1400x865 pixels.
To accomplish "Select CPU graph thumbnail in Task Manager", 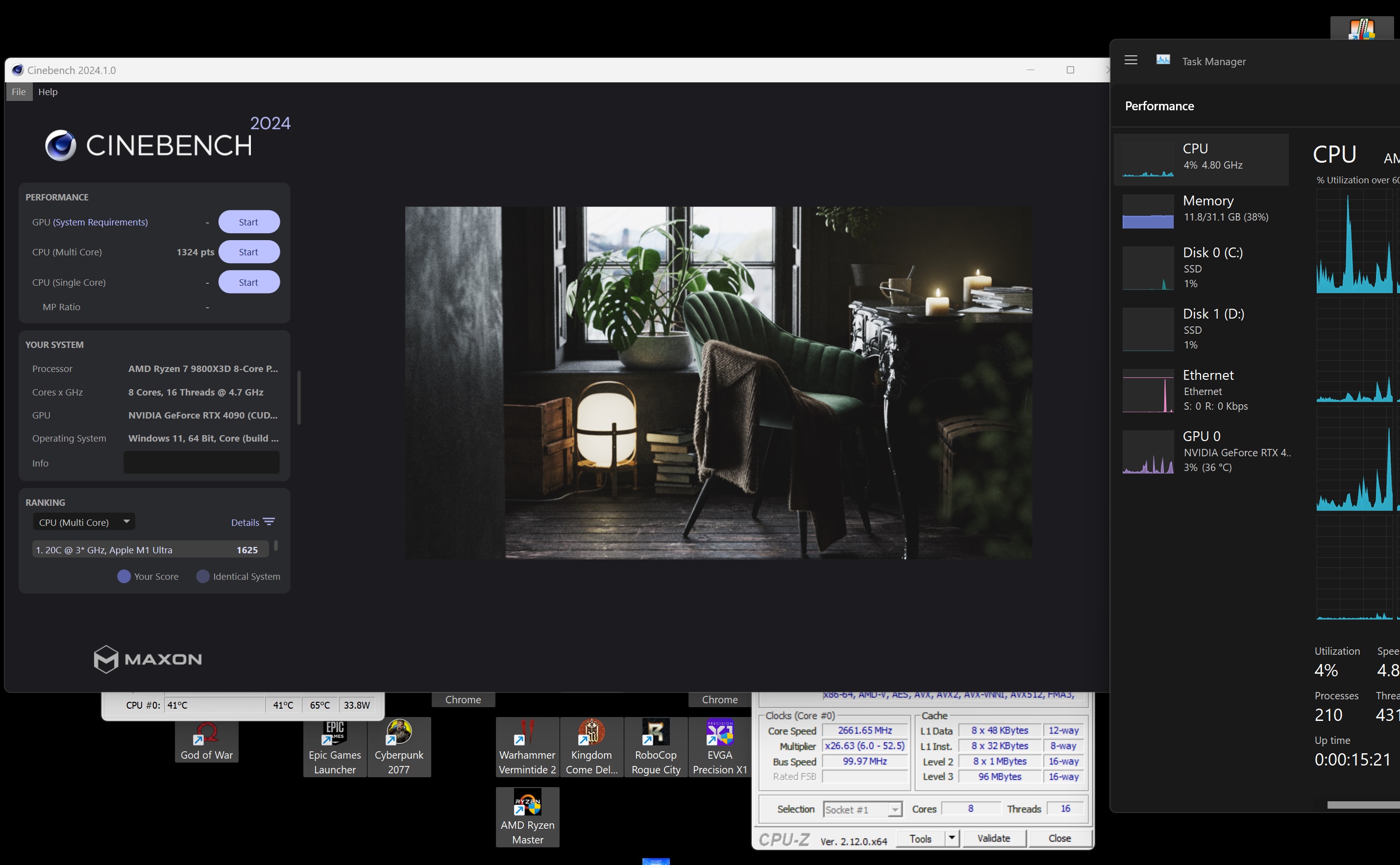I will [1148, 160].
